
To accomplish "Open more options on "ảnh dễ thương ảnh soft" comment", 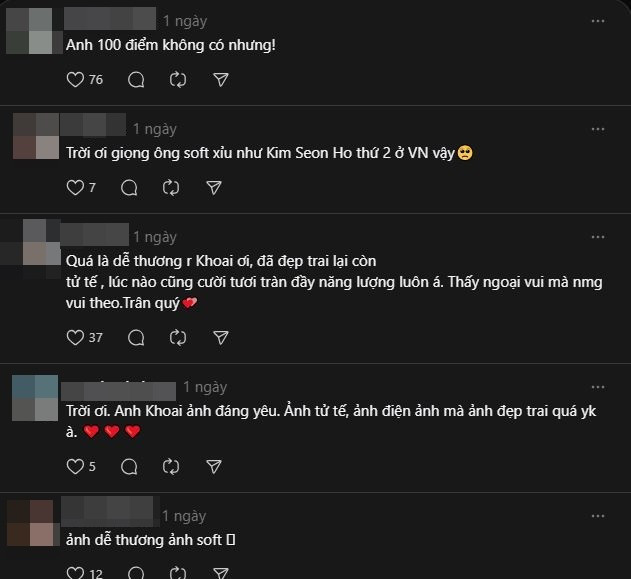I will tap(598, 516).
